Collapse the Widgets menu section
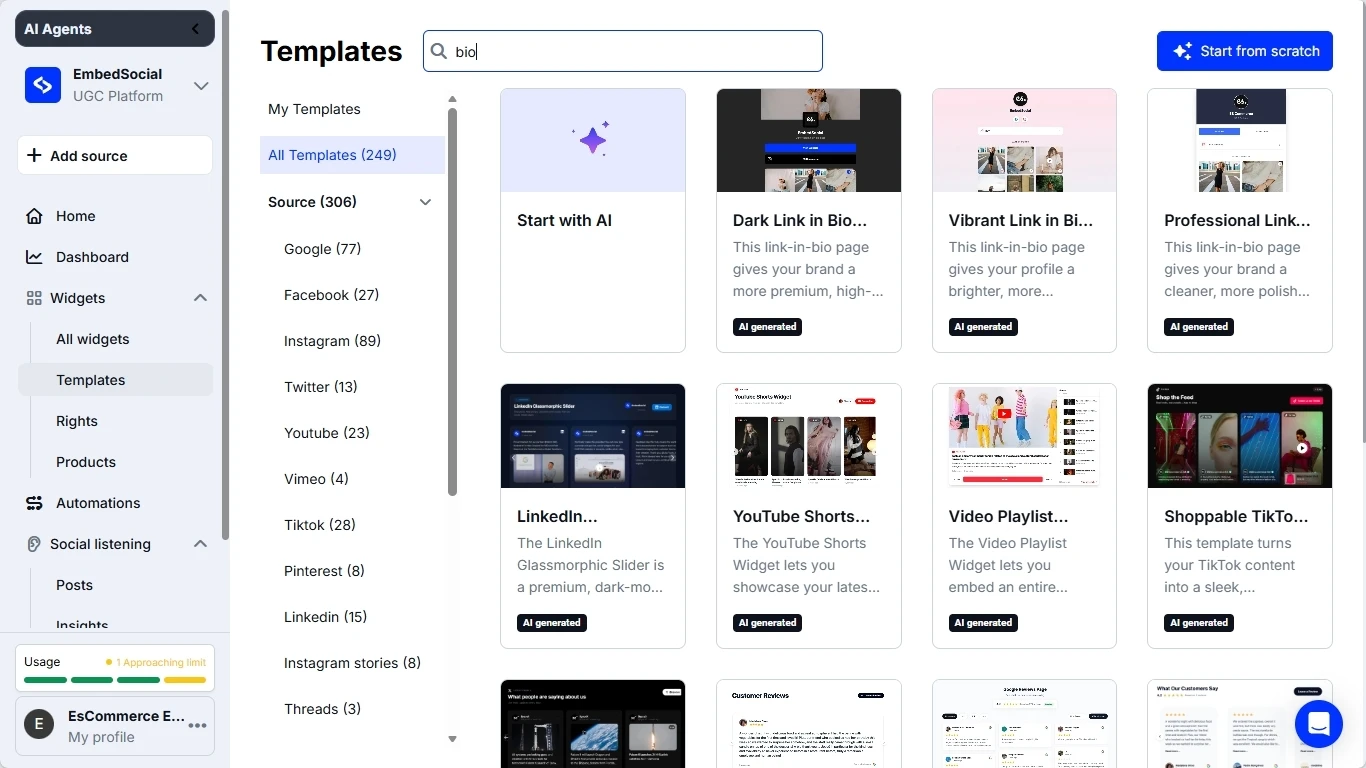Screen dimensions: 1366x768 pyautogui.click(x=200, y=298)
